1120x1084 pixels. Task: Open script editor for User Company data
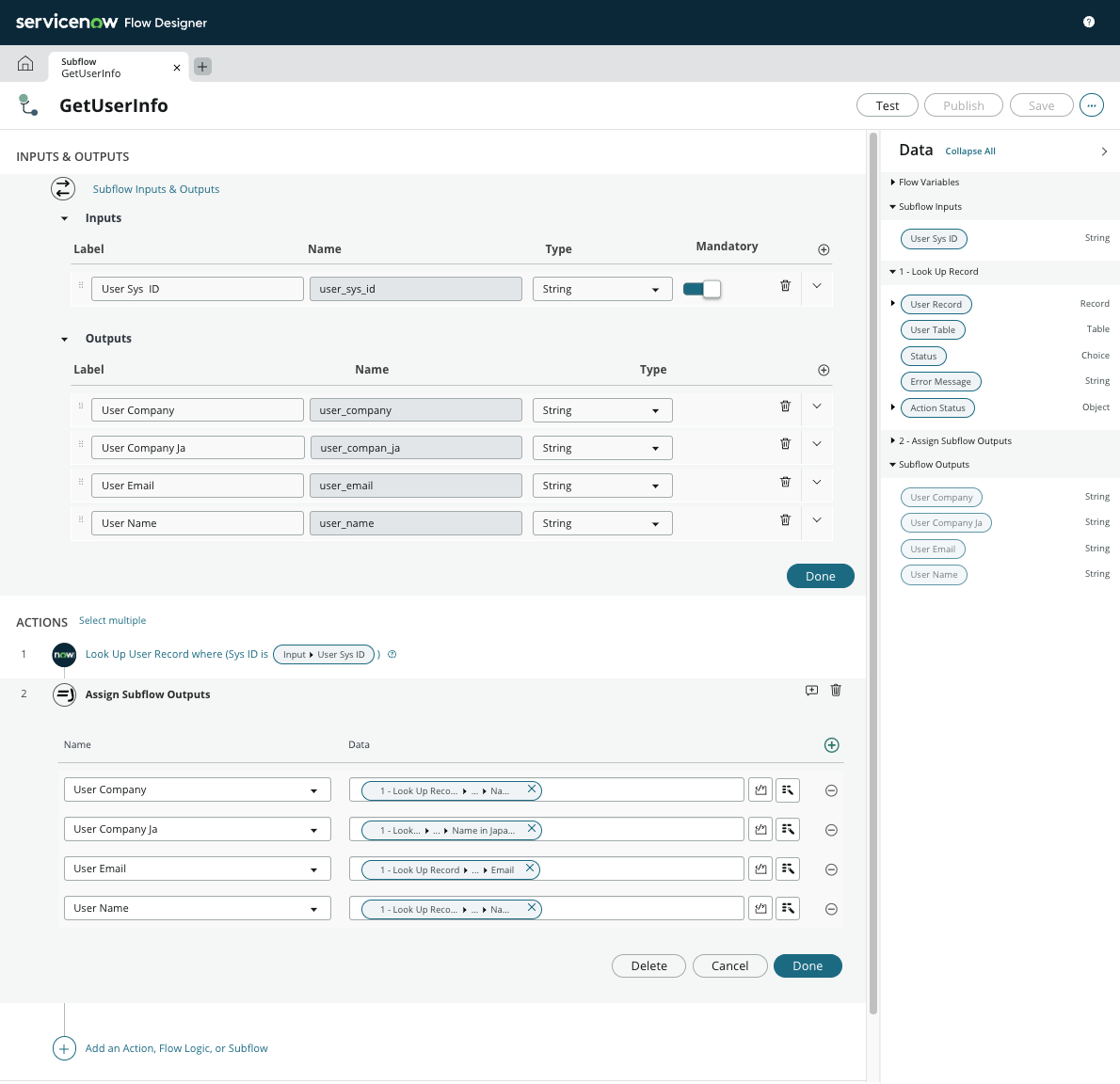pyautogui.click(x=760, y=789)
